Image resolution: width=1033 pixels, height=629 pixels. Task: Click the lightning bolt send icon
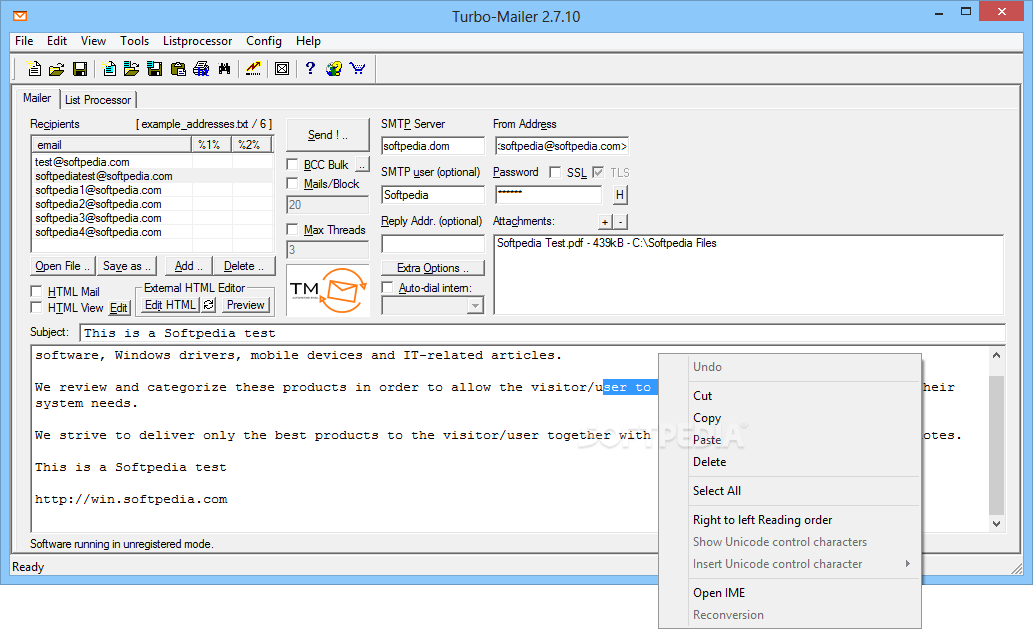coord(253,68)
